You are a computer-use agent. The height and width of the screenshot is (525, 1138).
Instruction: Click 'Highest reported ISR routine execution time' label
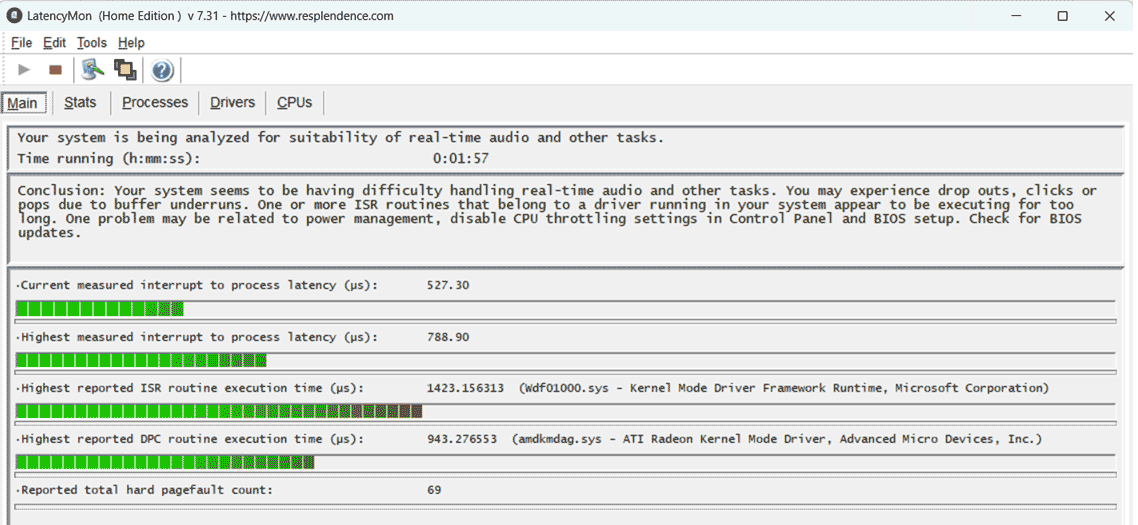[190, 388]
